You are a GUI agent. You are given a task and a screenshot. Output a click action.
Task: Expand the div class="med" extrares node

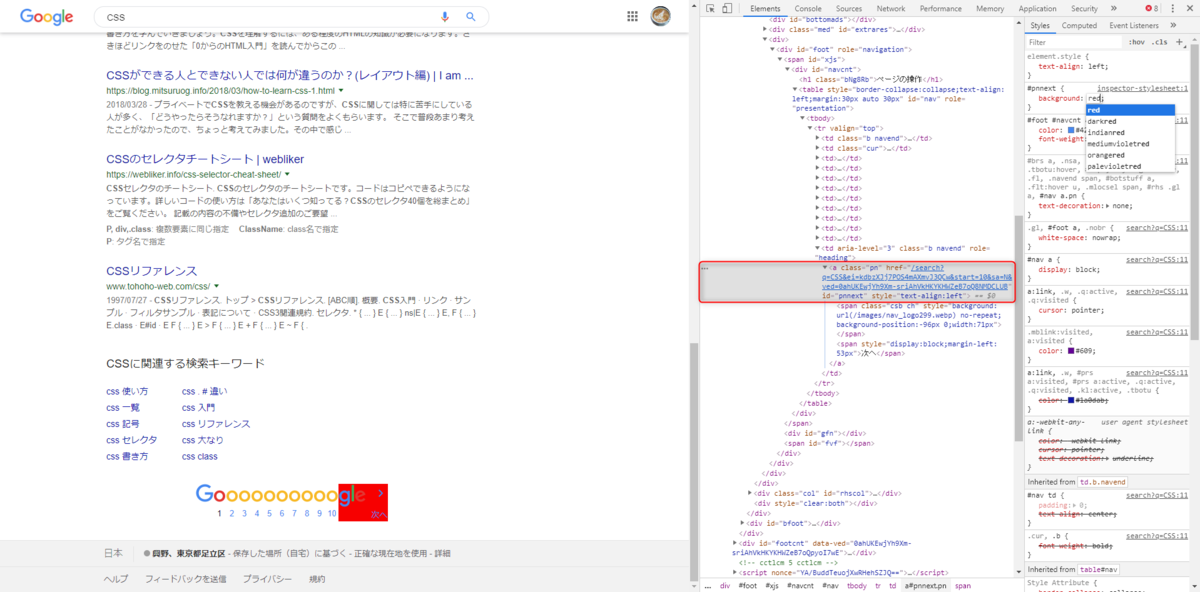pos(765,29)
